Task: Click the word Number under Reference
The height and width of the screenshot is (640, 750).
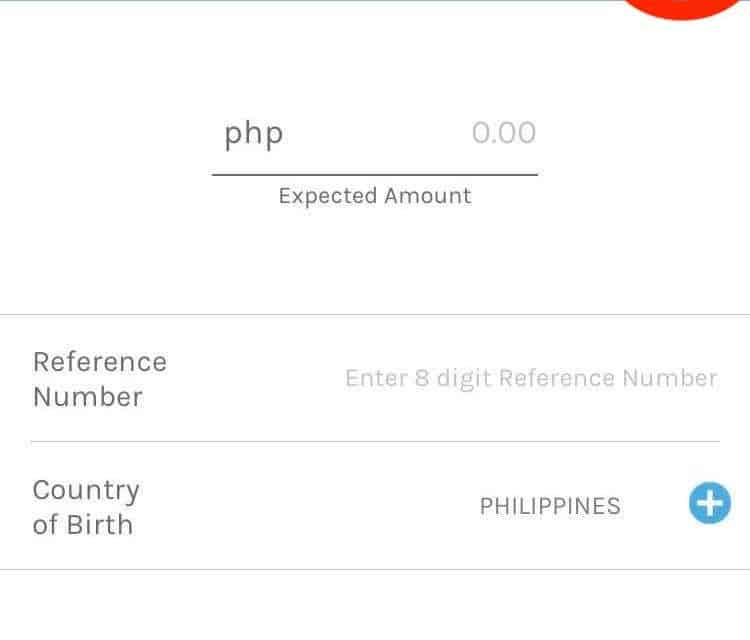Action: tap(88, 397)
